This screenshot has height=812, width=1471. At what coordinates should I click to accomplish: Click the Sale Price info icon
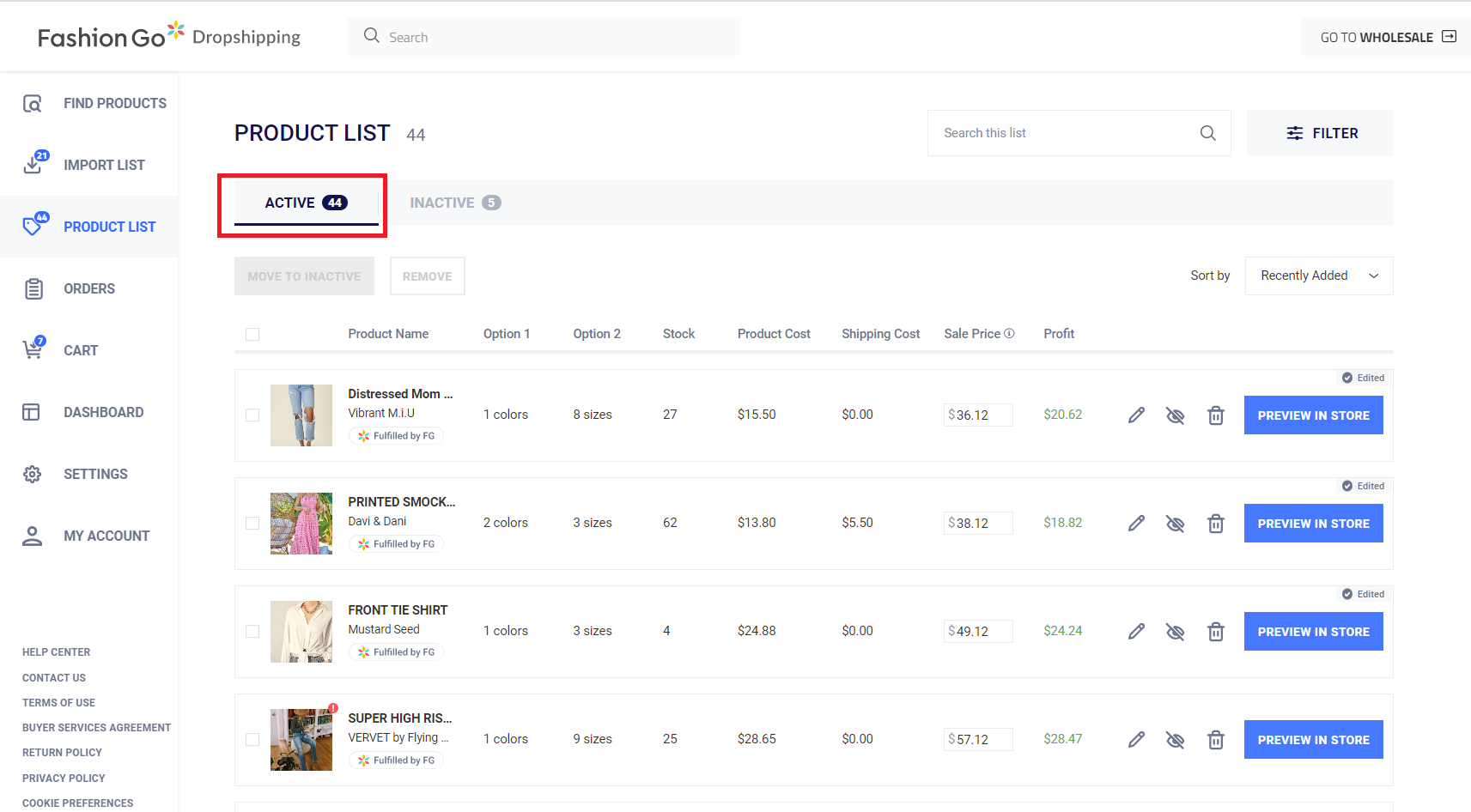tap(1009, 334)
